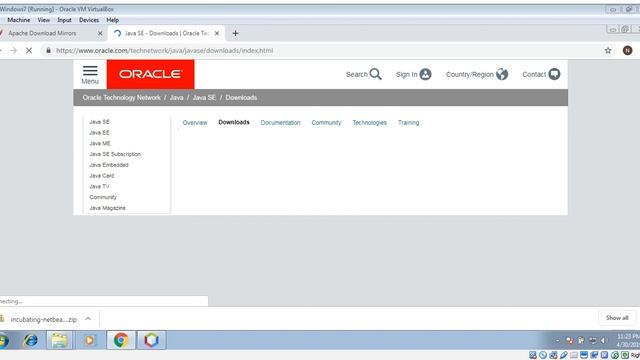Open Java Embedded sidebar link
The image size is (640, 360).
[109, 165]
